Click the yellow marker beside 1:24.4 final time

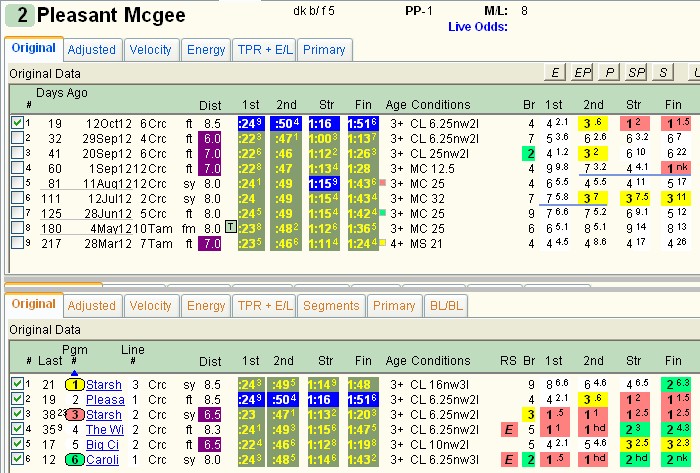pos(383,243)
